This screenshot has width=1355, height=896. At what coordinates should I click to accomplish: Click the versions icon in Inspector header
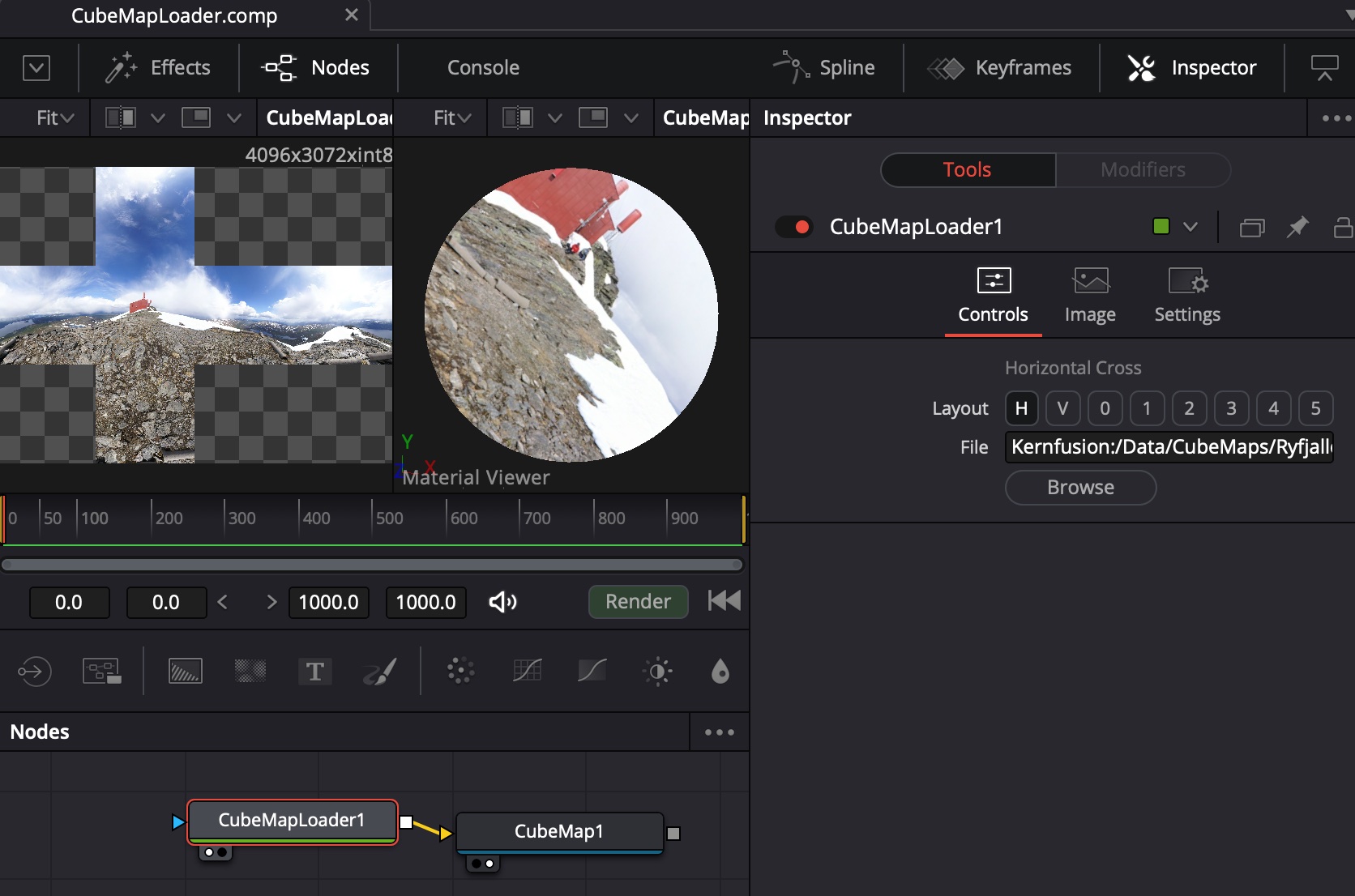[1252, 228]
